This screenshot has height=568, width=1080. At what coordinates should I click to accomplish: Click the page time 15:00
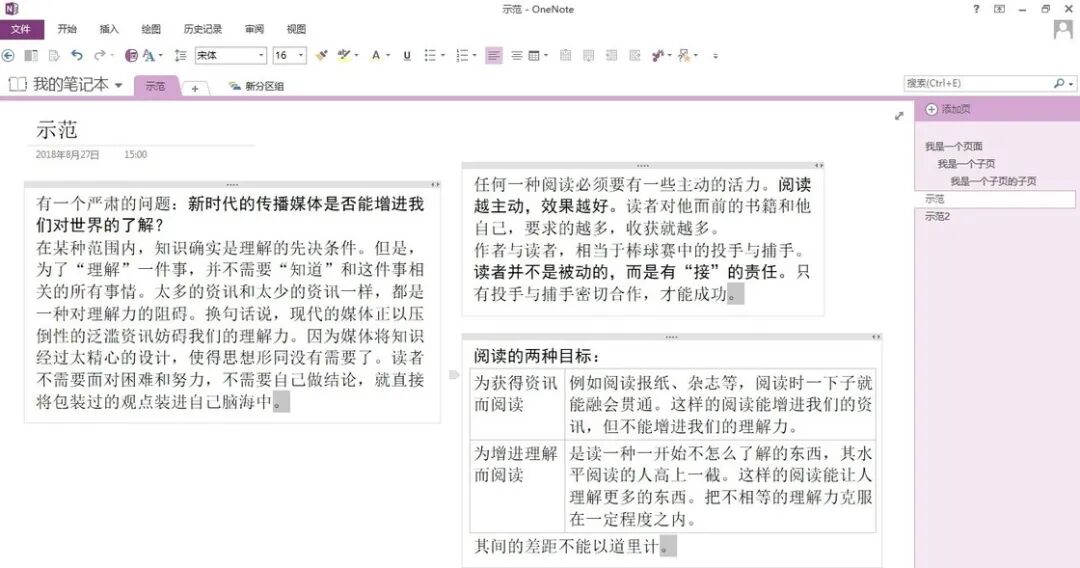point(136,154)
